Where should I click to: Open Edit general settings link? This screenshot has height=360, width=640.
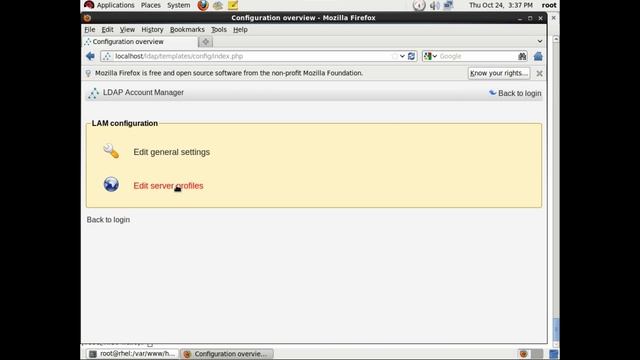tap(171, 152)
